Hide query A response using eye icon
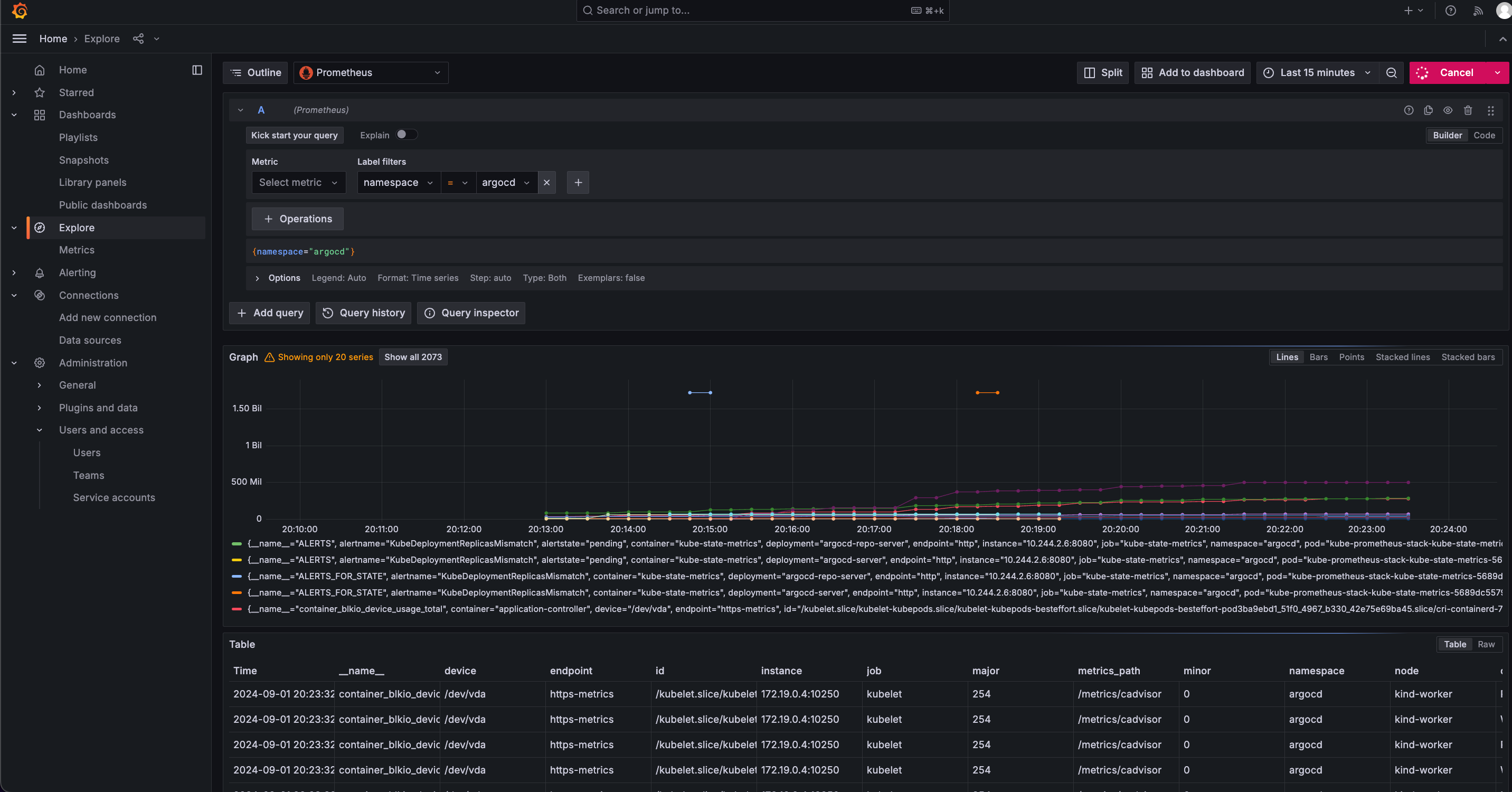This screenshot has height=792, width=1512. coord(1448,110)
